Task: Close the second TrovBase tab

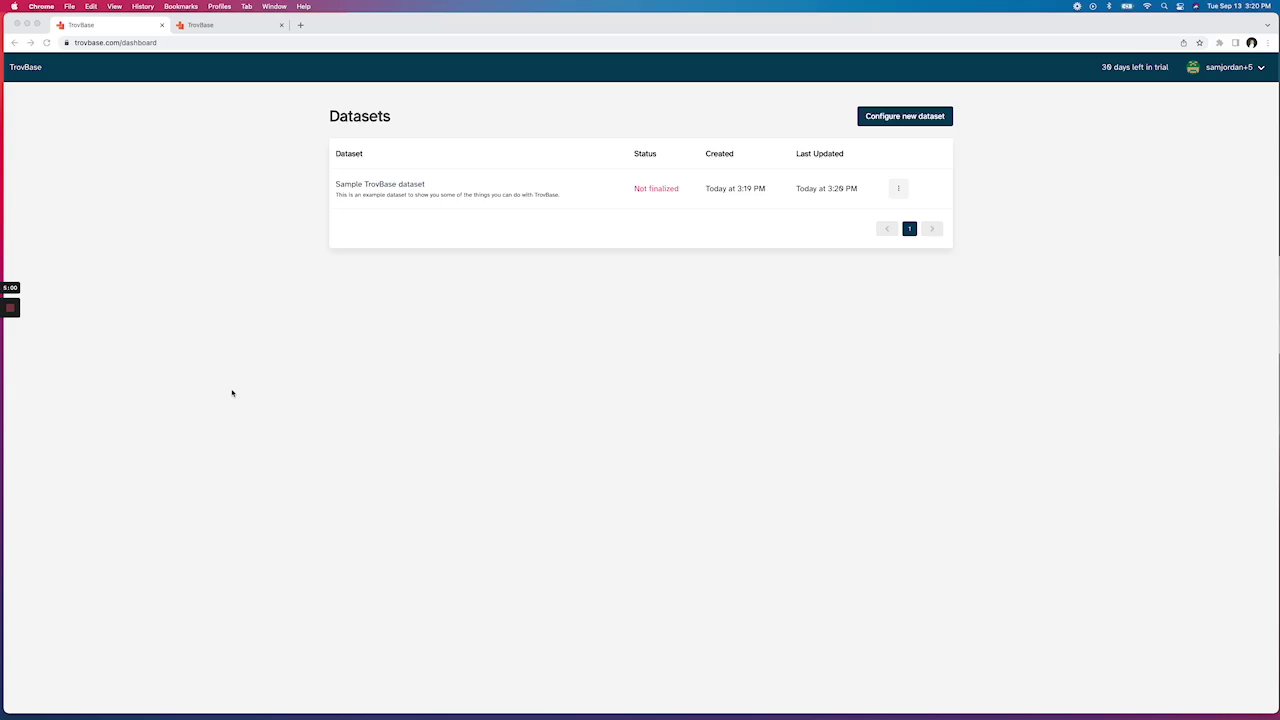Action: click(281, 25)
